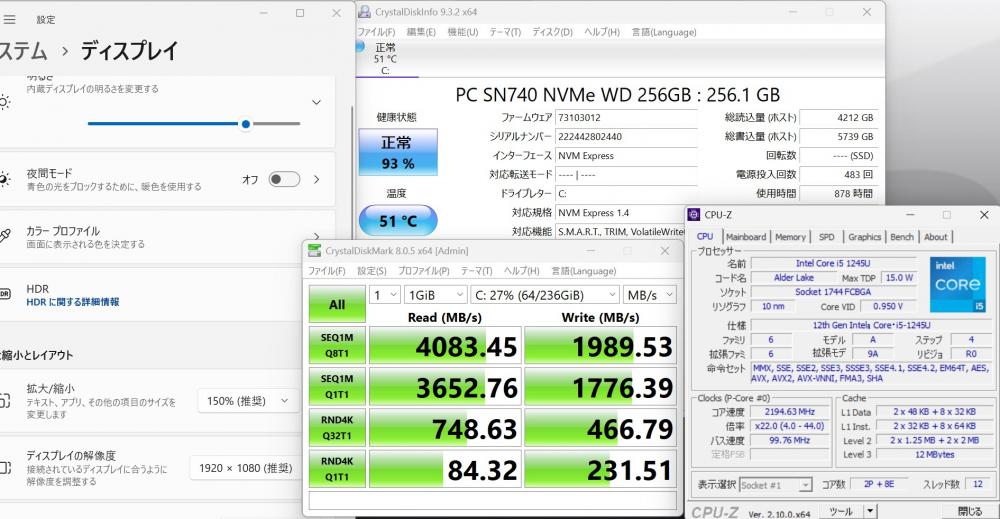The height and width of the screenshot is (519, 1000).
Task: Open CrystalDiskInfo ディスク(D) menu
Action: 552,32
